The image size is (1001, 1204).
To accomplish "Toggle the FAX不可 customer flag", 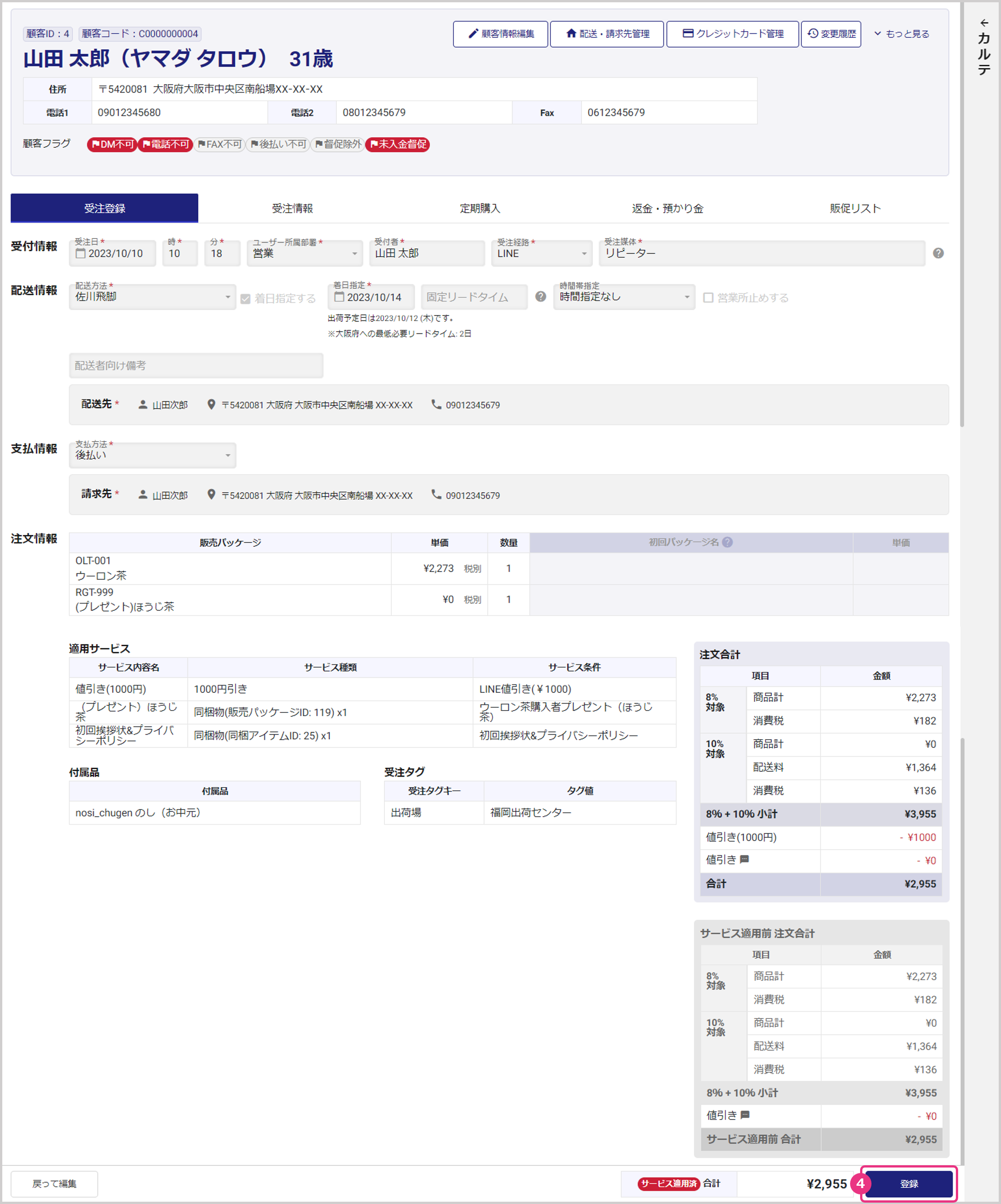I will [x=219, y=145].
